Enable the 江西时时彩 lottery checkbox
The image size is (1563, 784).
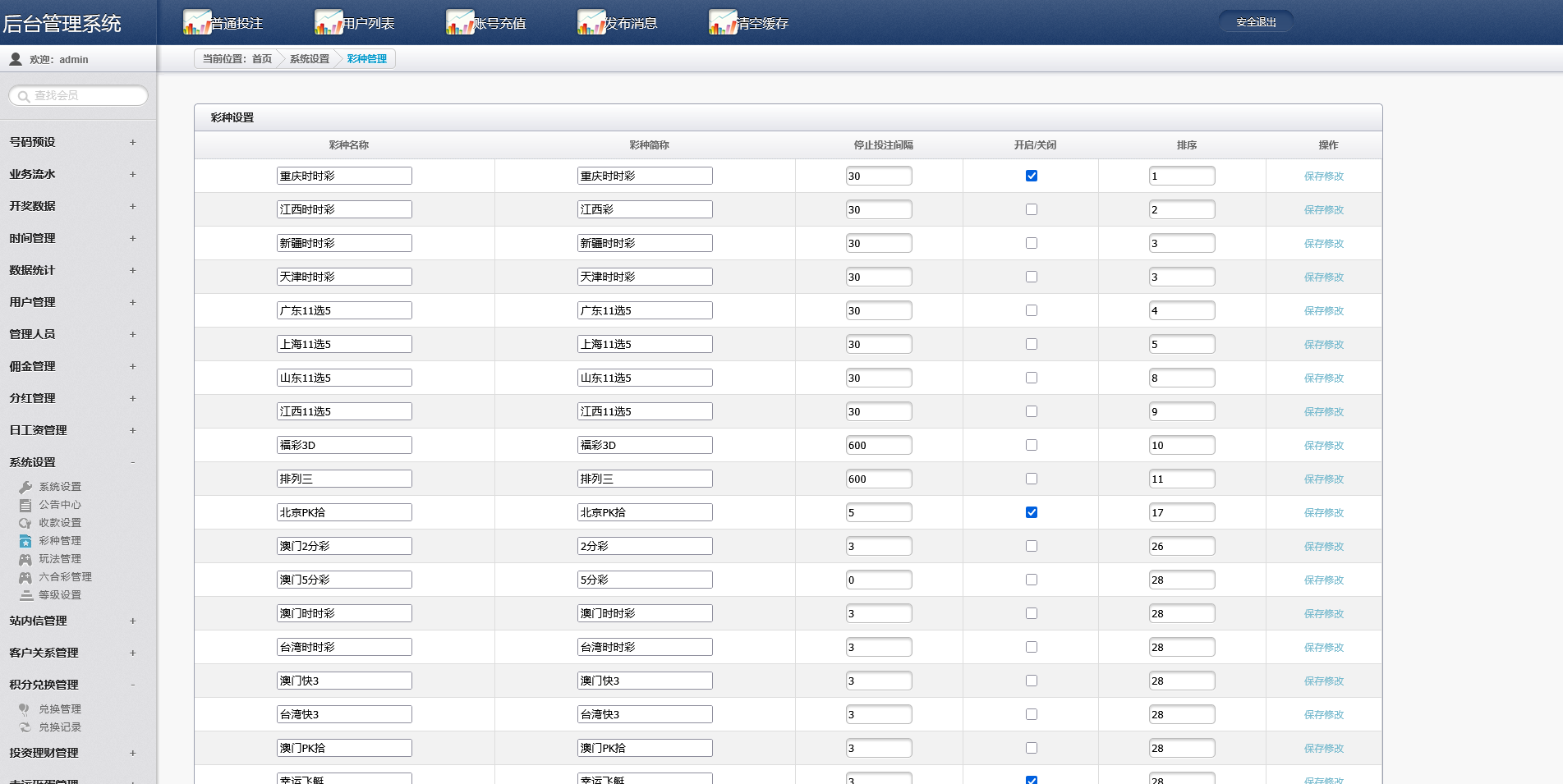[x=1032, y=209]
